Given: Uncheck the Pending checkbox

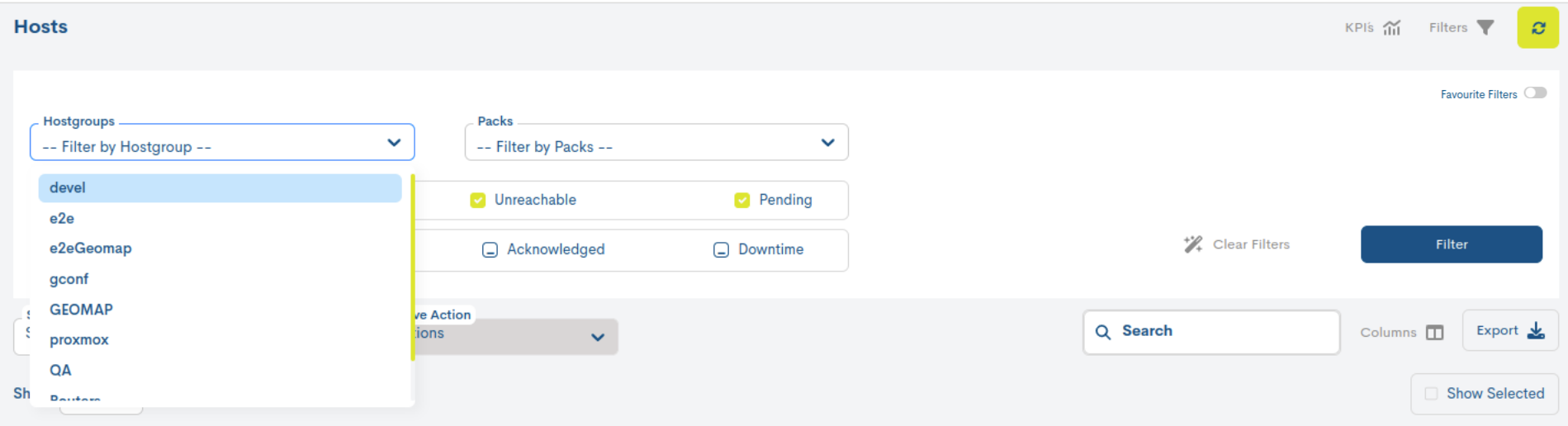Looking at the screenshot, I should [742, 200].
